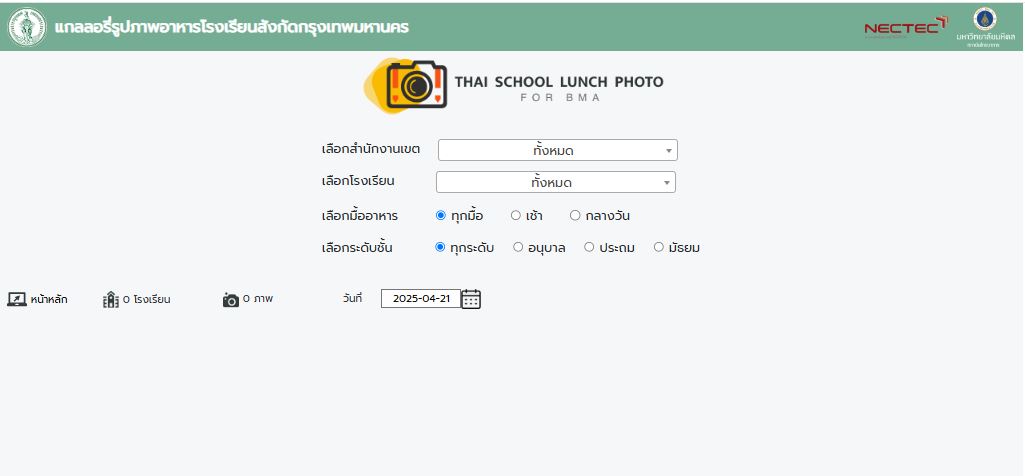The image size is (1025, 476).
Task: Select the ทุกระดับ all levels radio
Action: tap(440, 247)
